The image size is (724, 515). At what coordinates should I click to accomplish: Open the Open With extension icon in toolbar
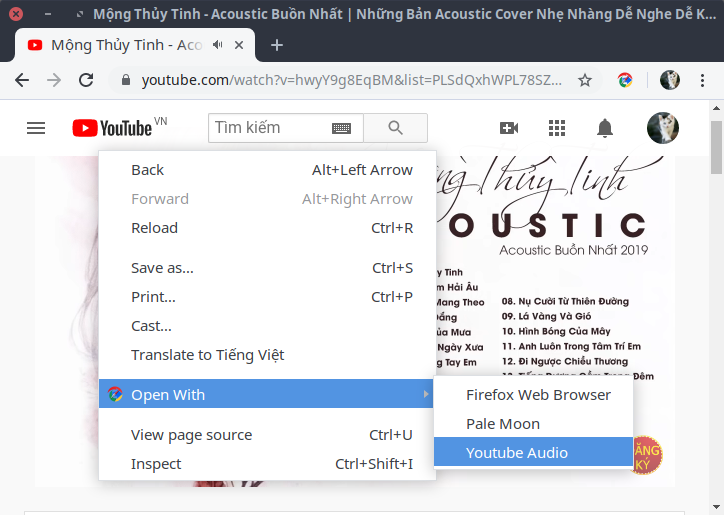pos(625,80)
